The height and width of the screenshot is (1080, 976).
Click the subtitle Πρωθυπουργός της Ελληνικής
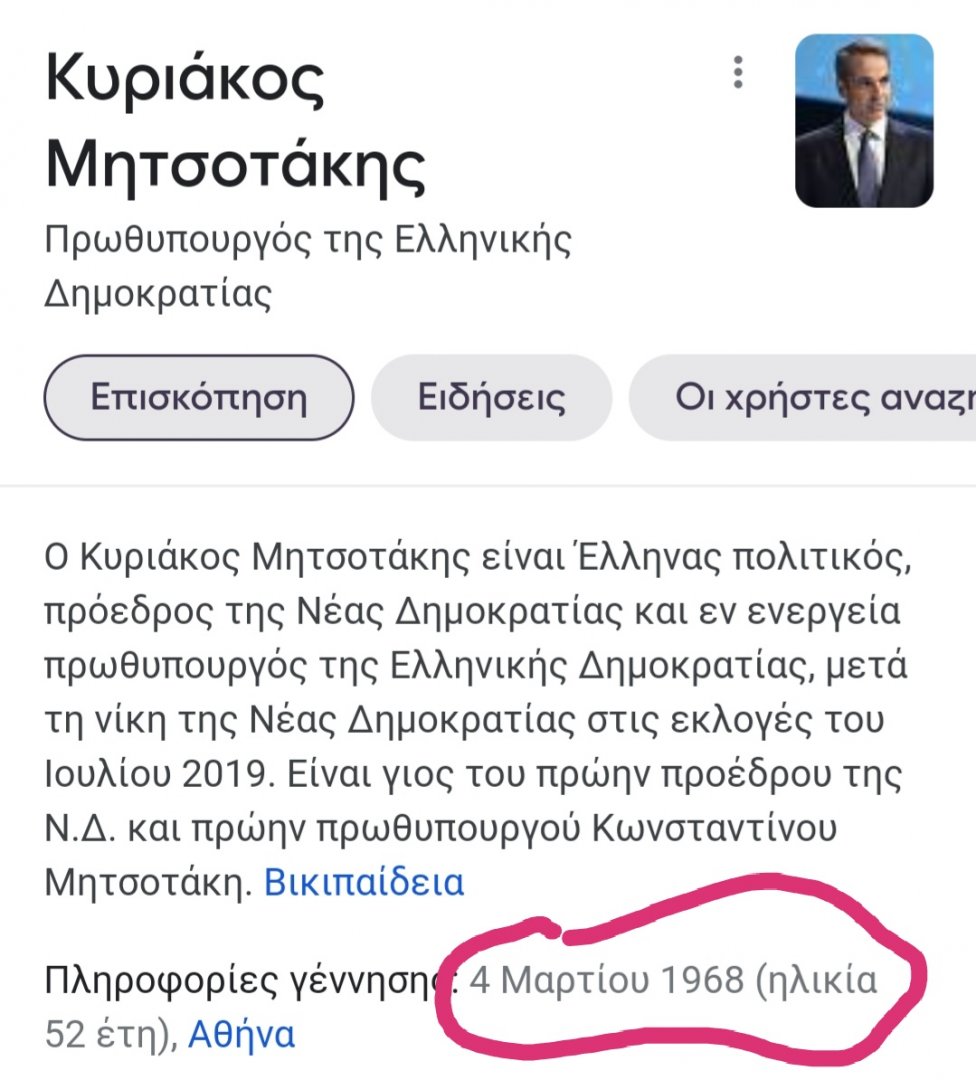tap(308, 242)
